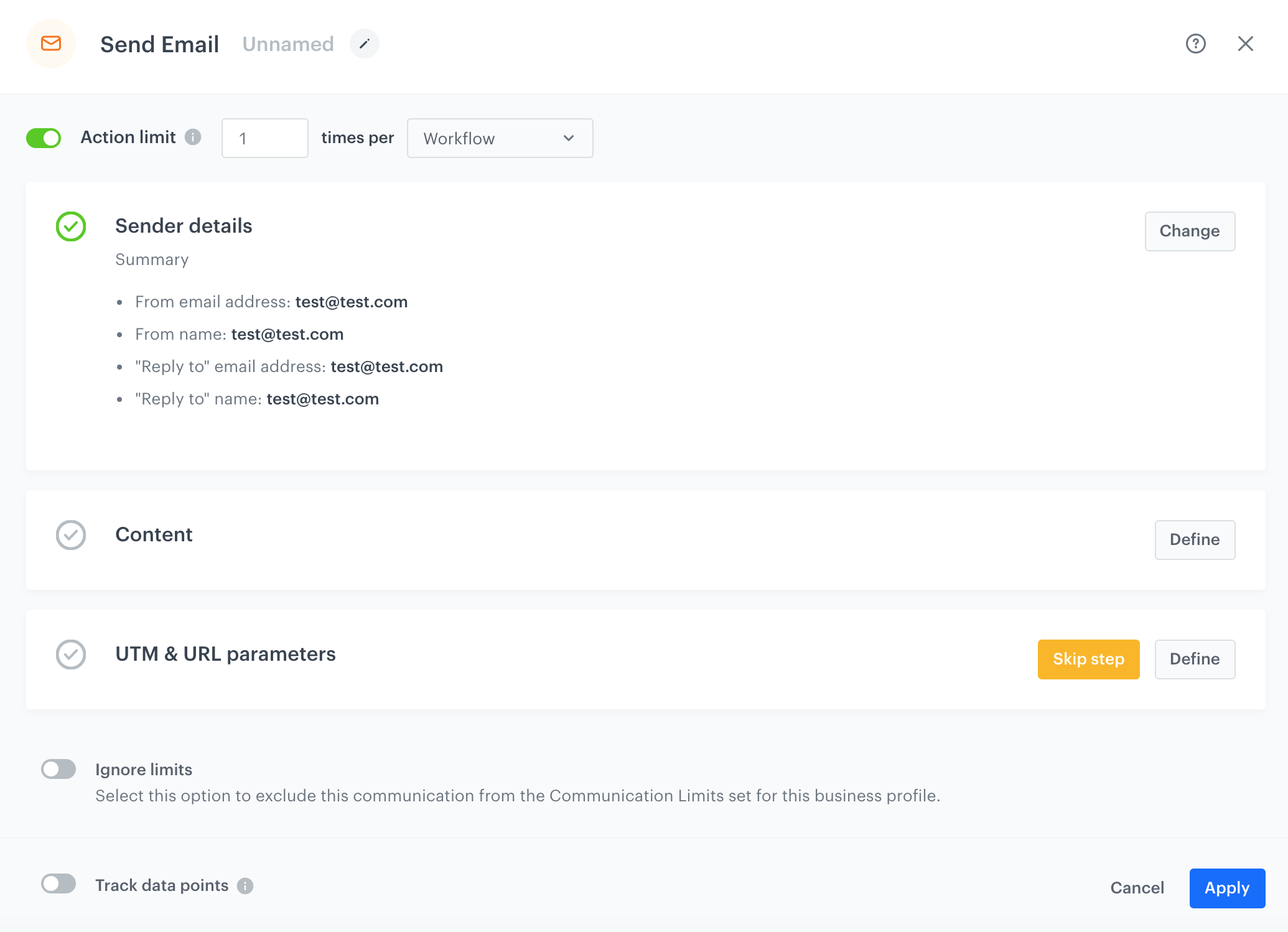1288x932 pixels.
Task: Open the Workflow frequency dropdown
Action: click(499, 138)
